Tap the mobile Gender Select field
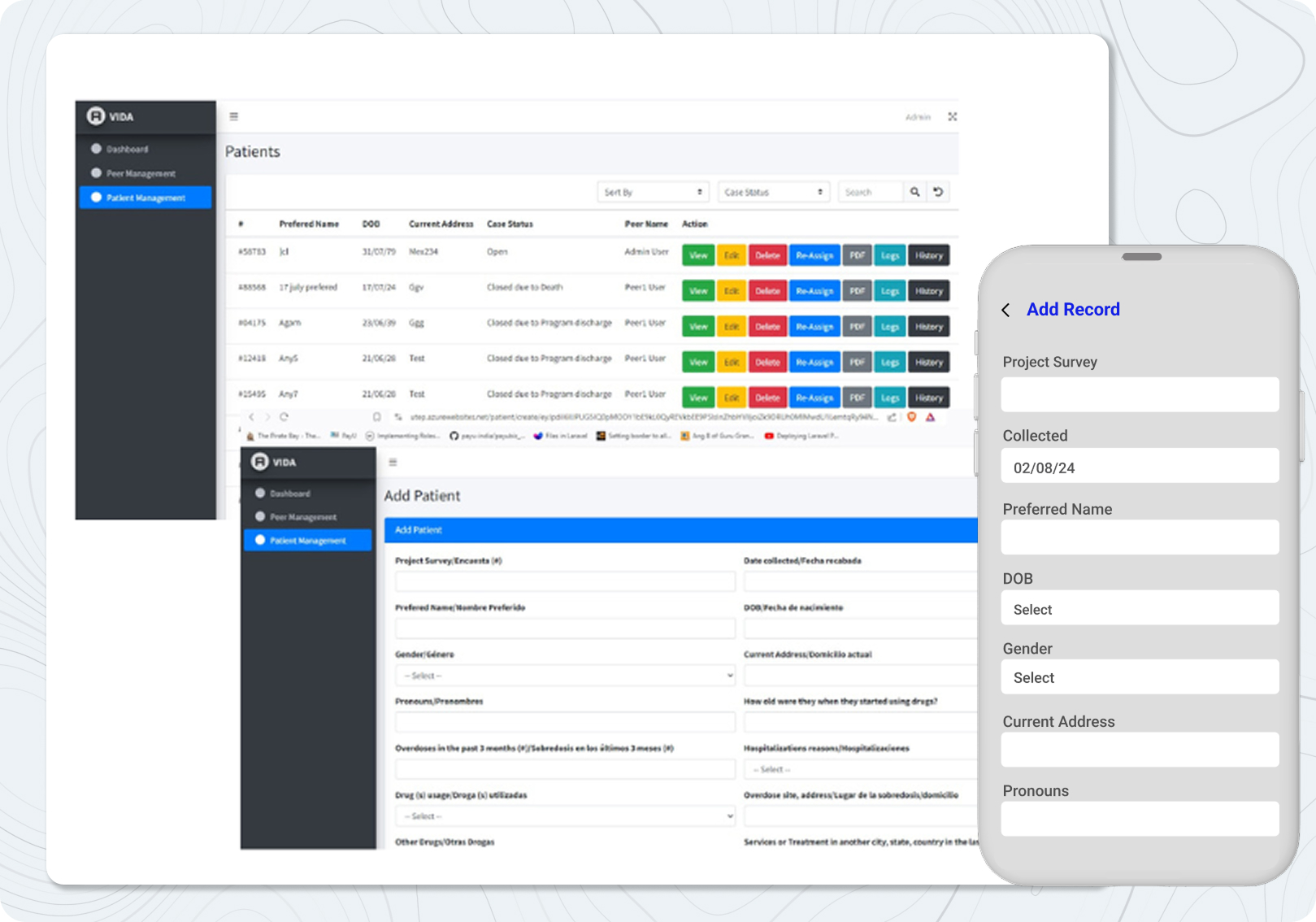Viewport: 1316px width, 922px height. click(1140, 677)
